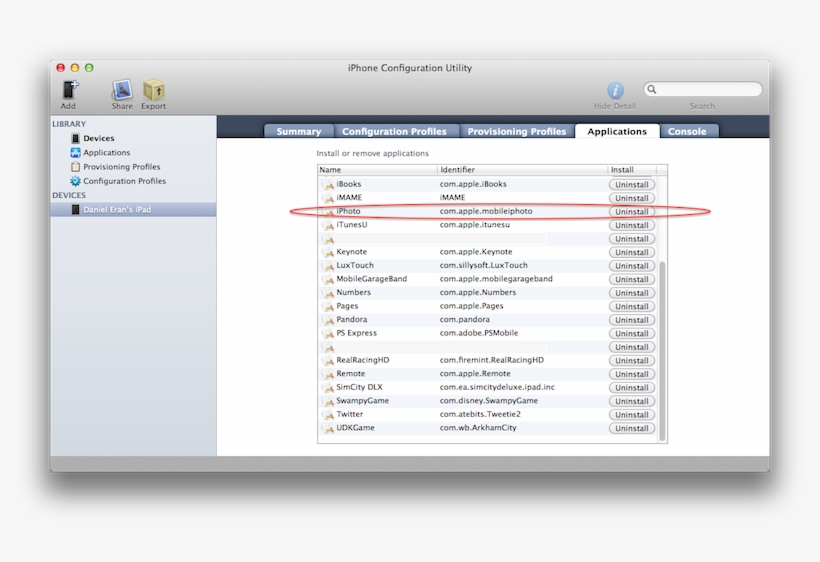Select the Provisioning Profiles clipboard icon
The width and height of the screenshot is (820, 562).
click(75, 166)
